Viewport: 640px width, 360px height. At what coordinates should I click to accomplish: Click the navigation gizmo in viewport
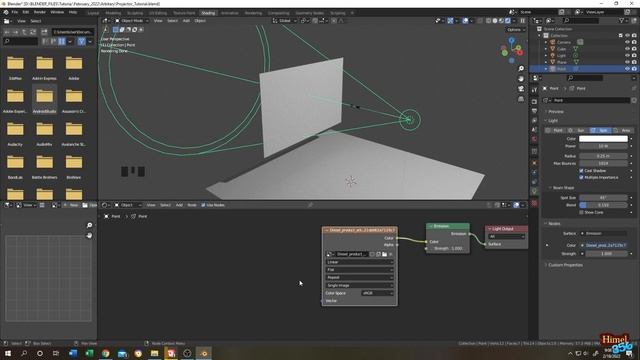pos(512,50)
